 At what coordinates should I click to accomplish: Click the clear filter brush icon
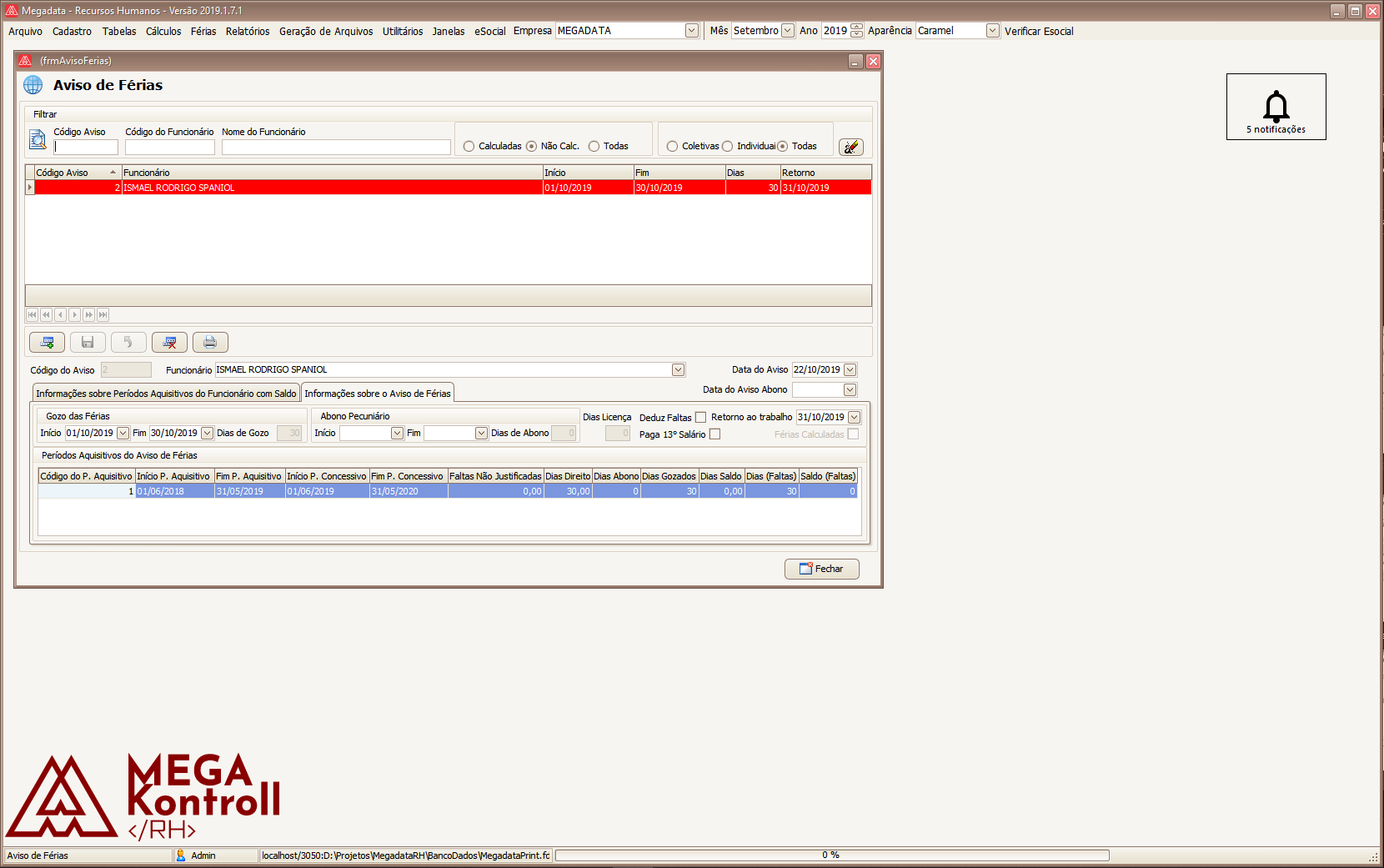pyautogui.click(x=850, y=148)
